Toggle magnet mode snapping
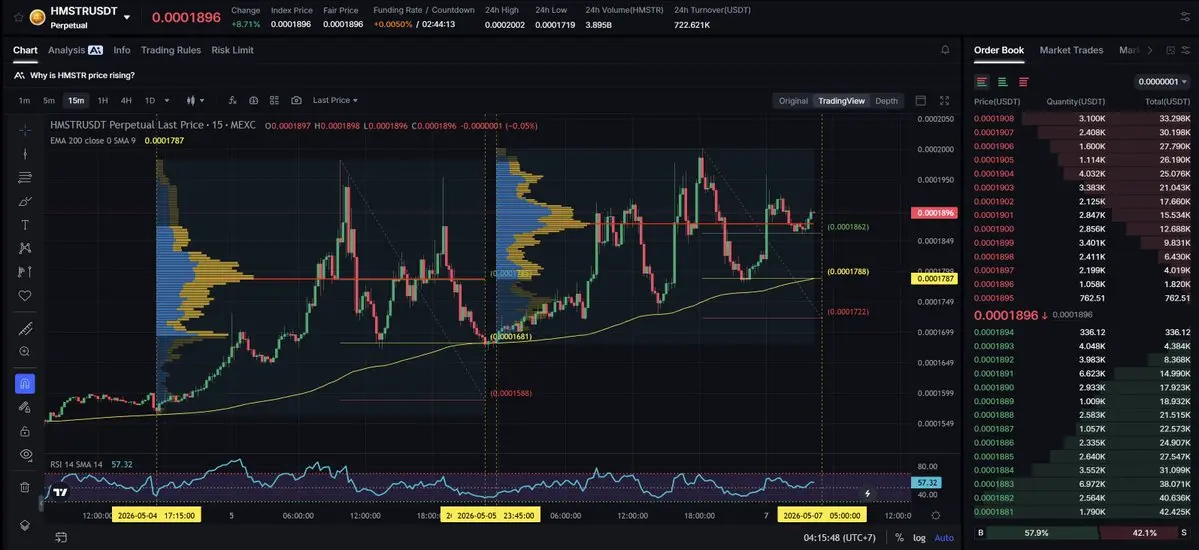The width and height of the screenshot is (1199, 550). pyautogui.click(x=25, y=383)
